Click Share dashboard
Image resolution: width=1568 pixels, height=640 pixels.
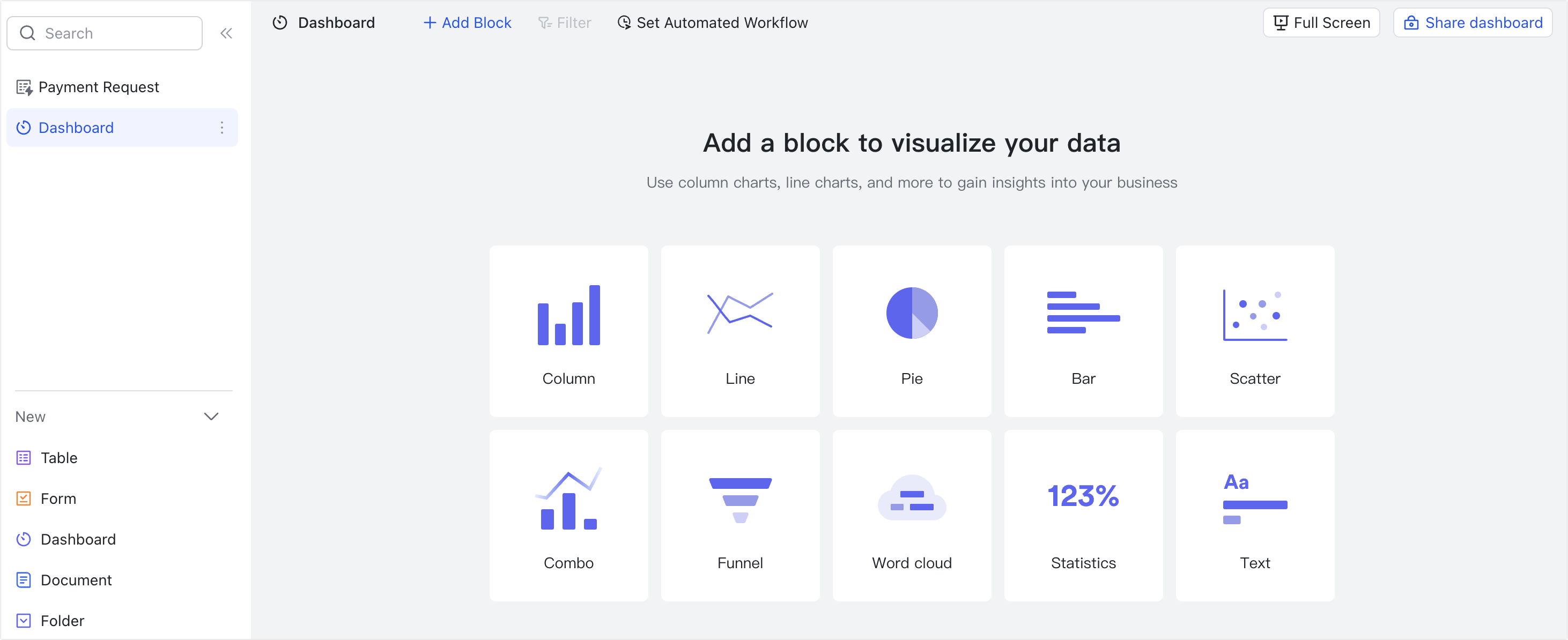click(x=1473, y=23)
